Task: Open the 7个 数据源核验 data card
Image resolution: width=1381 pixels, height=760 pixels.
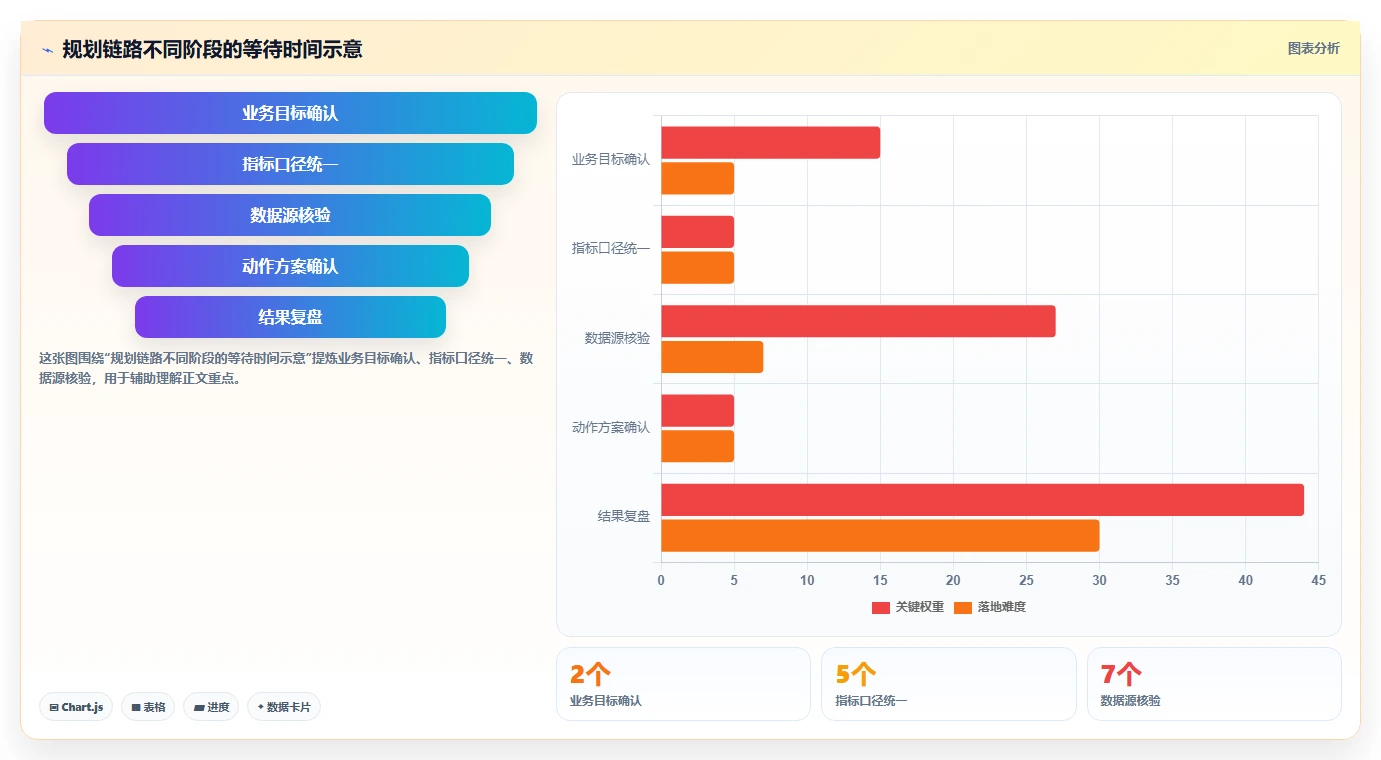Action: 1214,684
